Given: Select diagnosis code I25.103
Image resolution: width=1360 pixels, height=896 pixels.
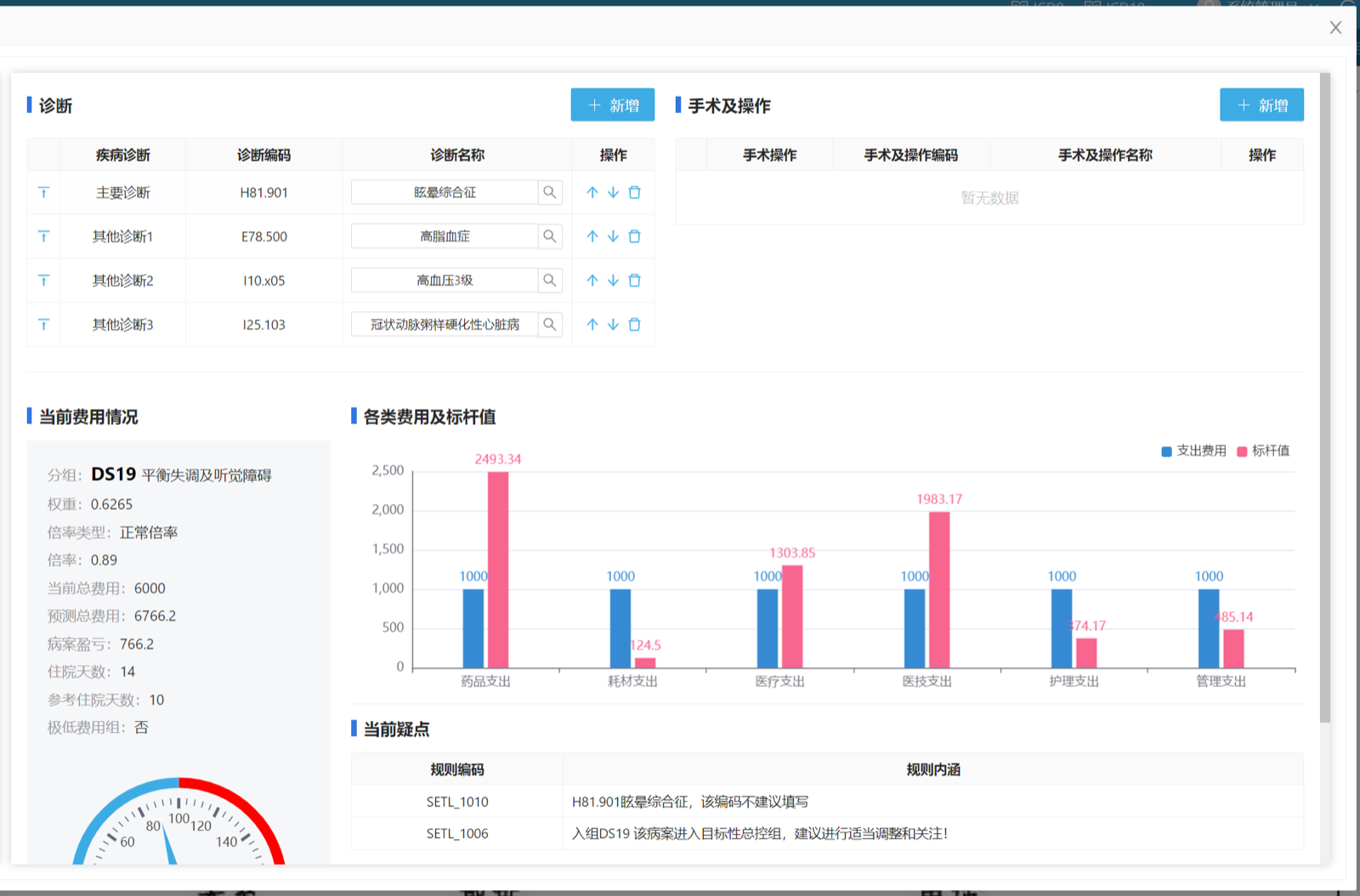Looking at the screenshot, I should coord(263,325).
